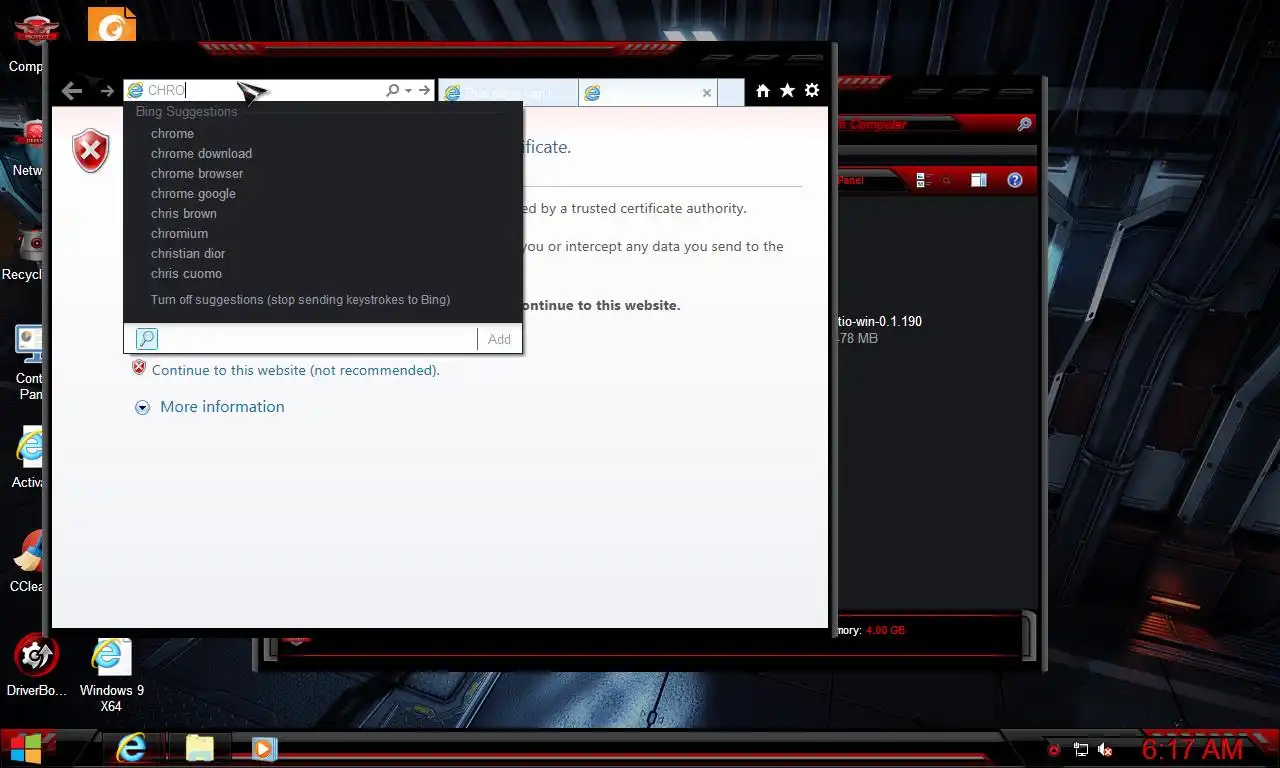The width and height of the screenshot is (1280, 768).
Task: Open File Explorer from taskbar
Action: pos(200,748)
